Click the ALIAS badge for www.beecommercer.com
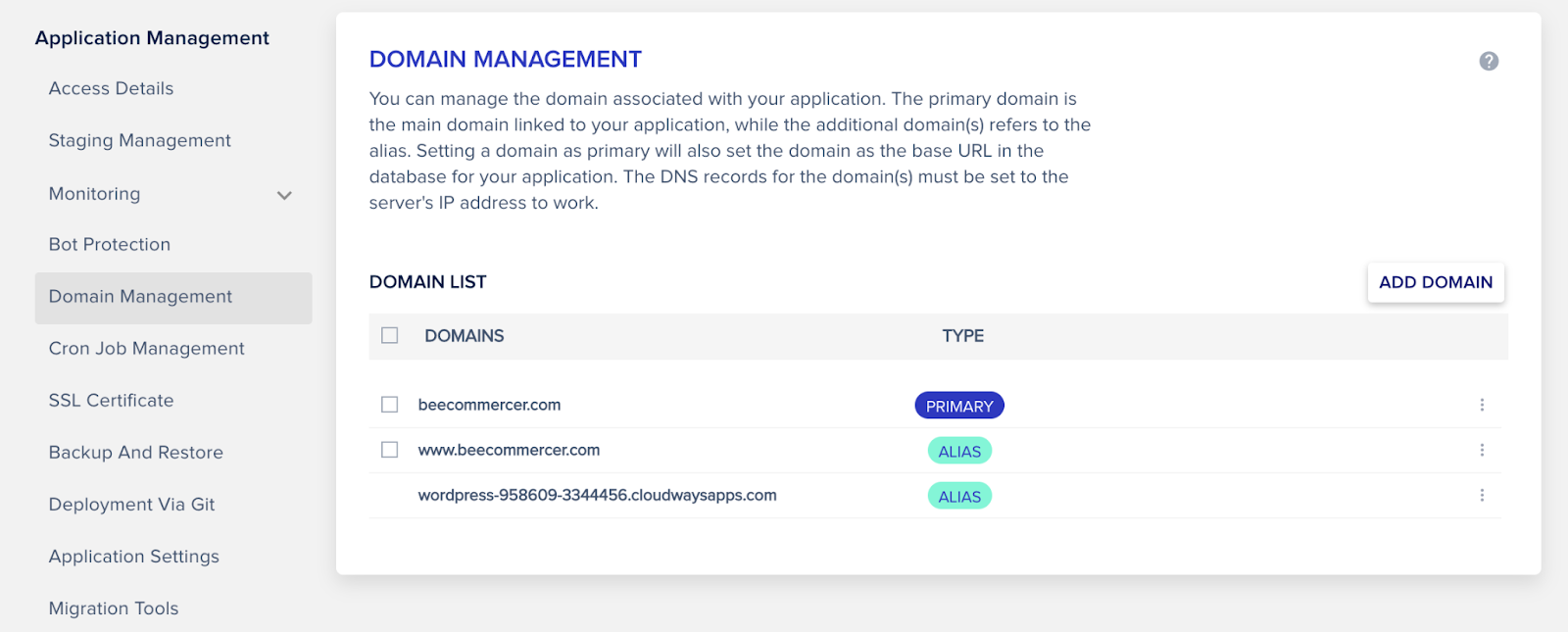Screen dimensions: 1568x632 [959, 451]
